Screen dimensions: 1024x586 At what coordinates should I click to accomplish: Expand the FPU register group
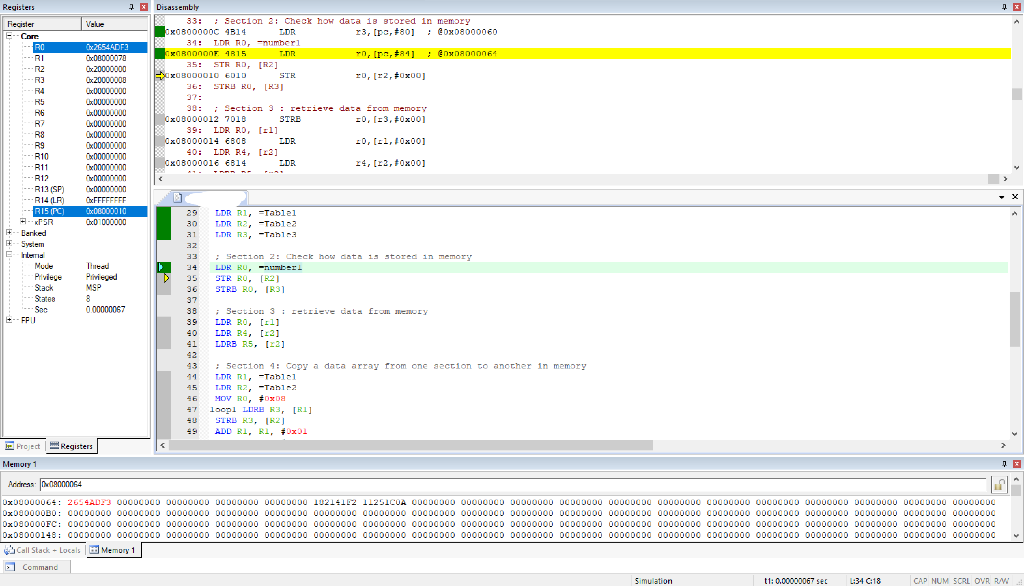coord(9,320)
